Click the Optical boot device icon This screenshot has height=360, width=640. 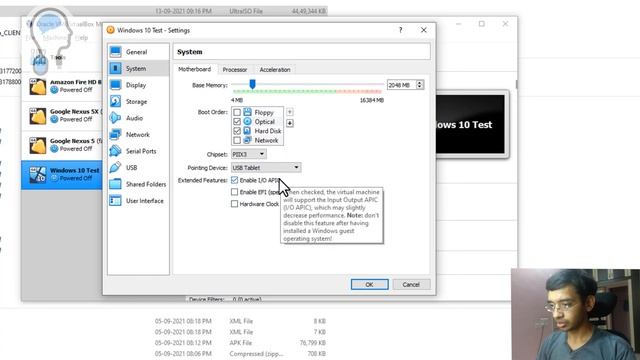point(247,121)
